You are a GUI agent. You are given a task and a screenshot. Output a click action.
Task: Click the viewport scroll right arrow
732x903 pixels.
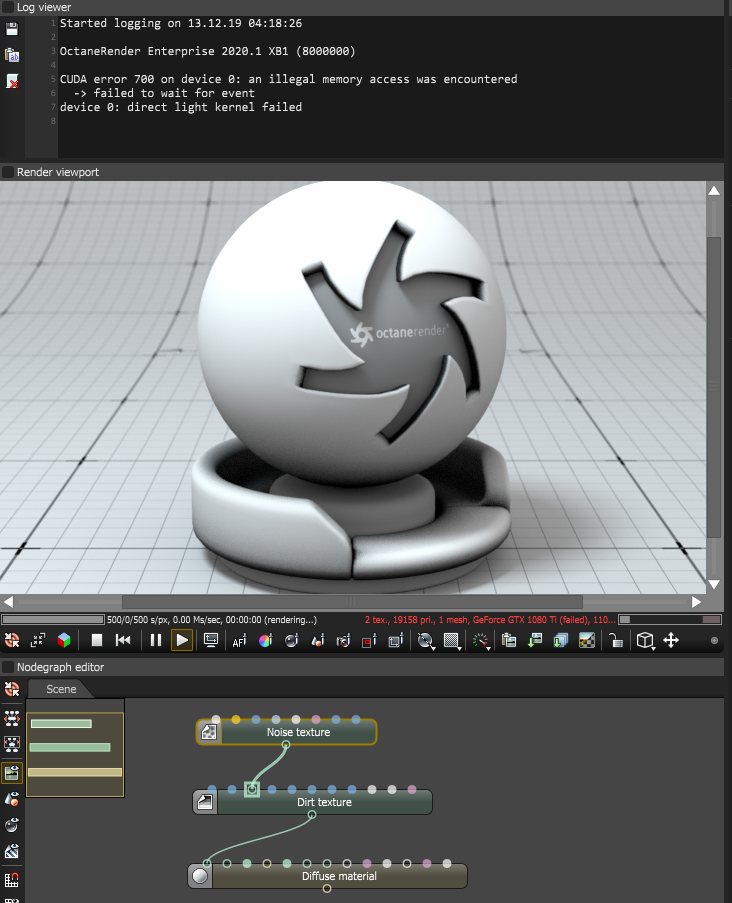[x=696, y=602]
